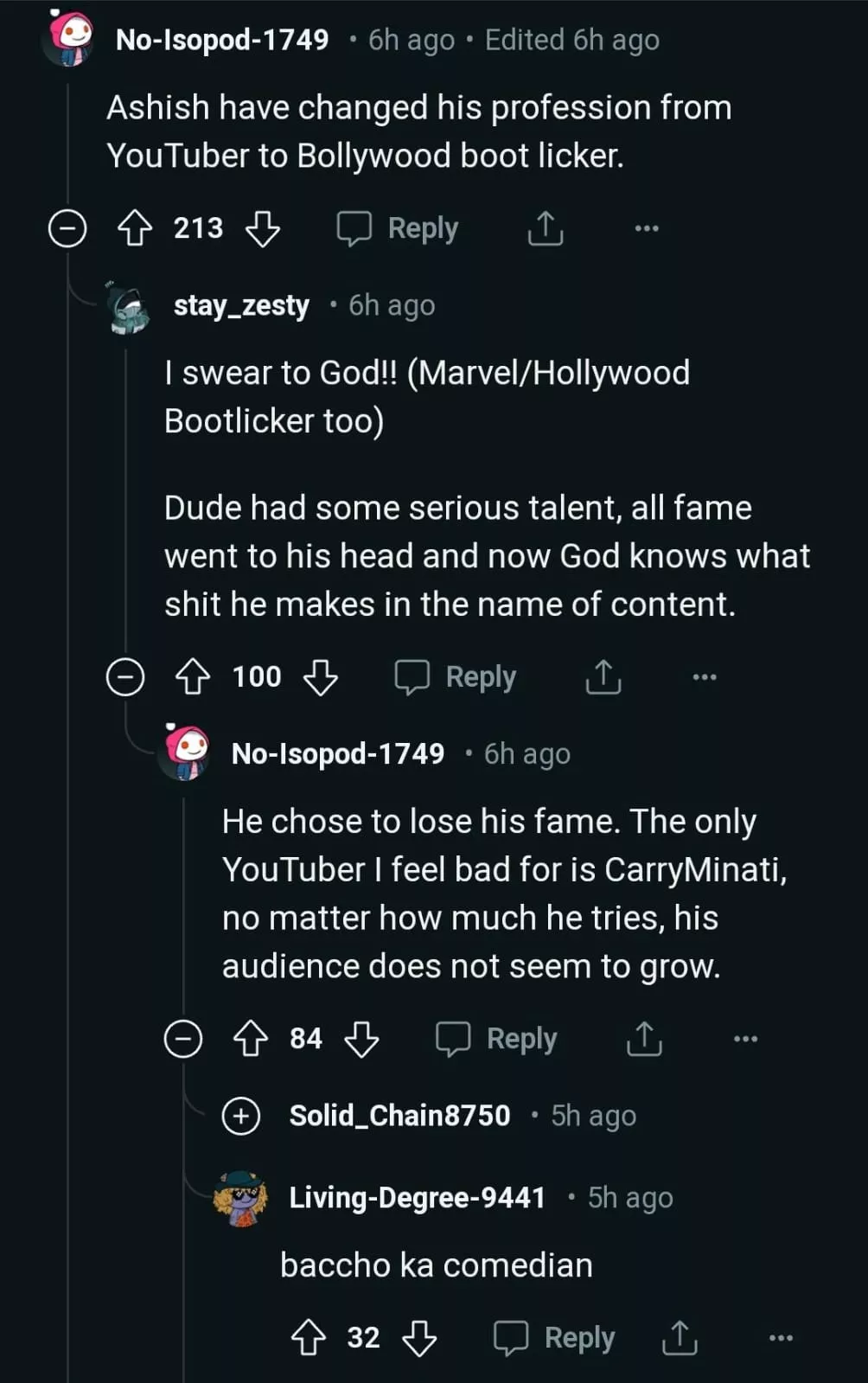Share the top comment by No-Isopod-1749
The image size is (868, 1383).
point(545,229)
